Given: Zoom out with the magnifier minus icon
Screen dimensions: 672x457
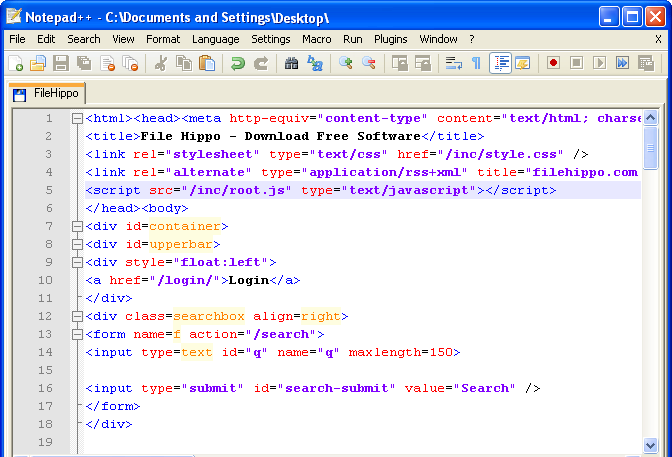Looking at the screenshot, I should coord(369,63).
